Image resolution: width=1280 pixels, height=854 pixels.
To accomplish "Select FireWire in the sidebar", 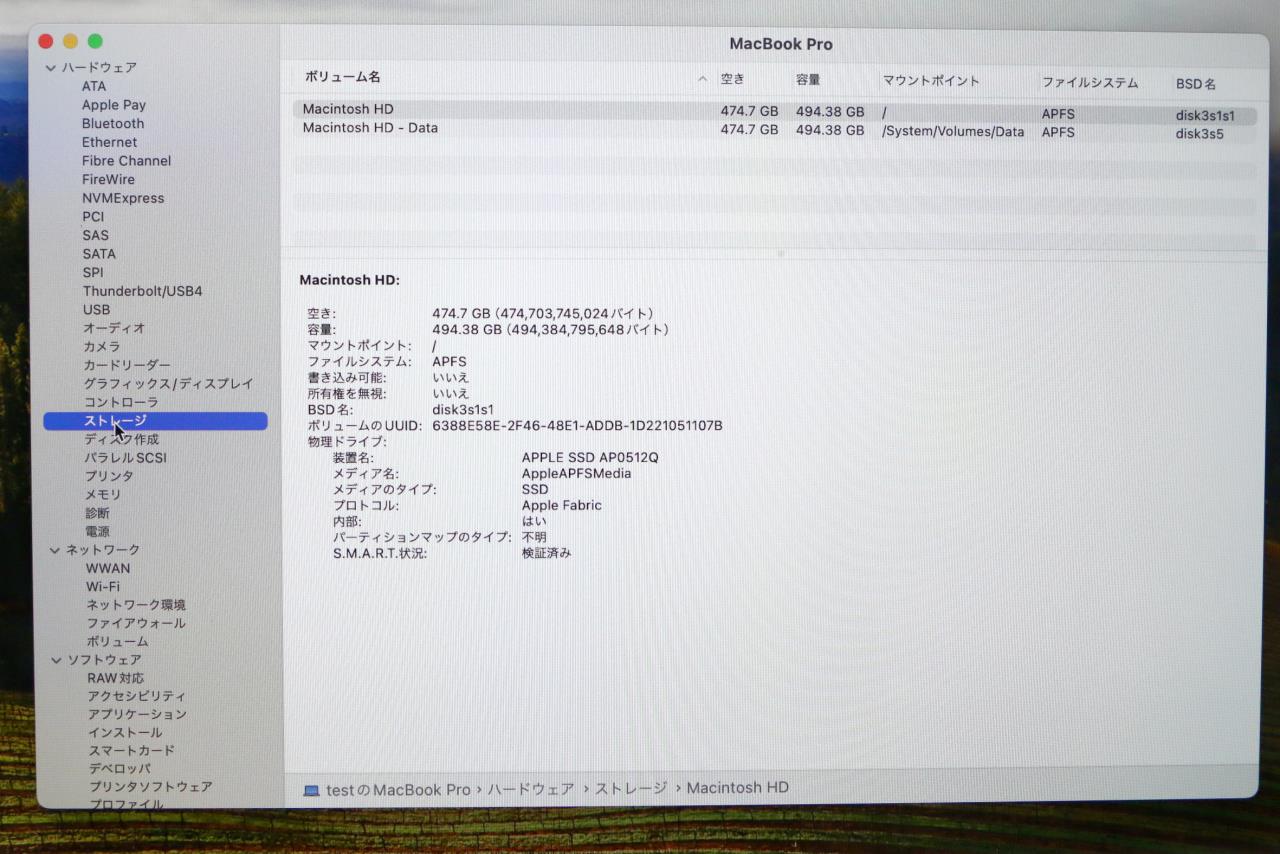I will pos(108,180).
